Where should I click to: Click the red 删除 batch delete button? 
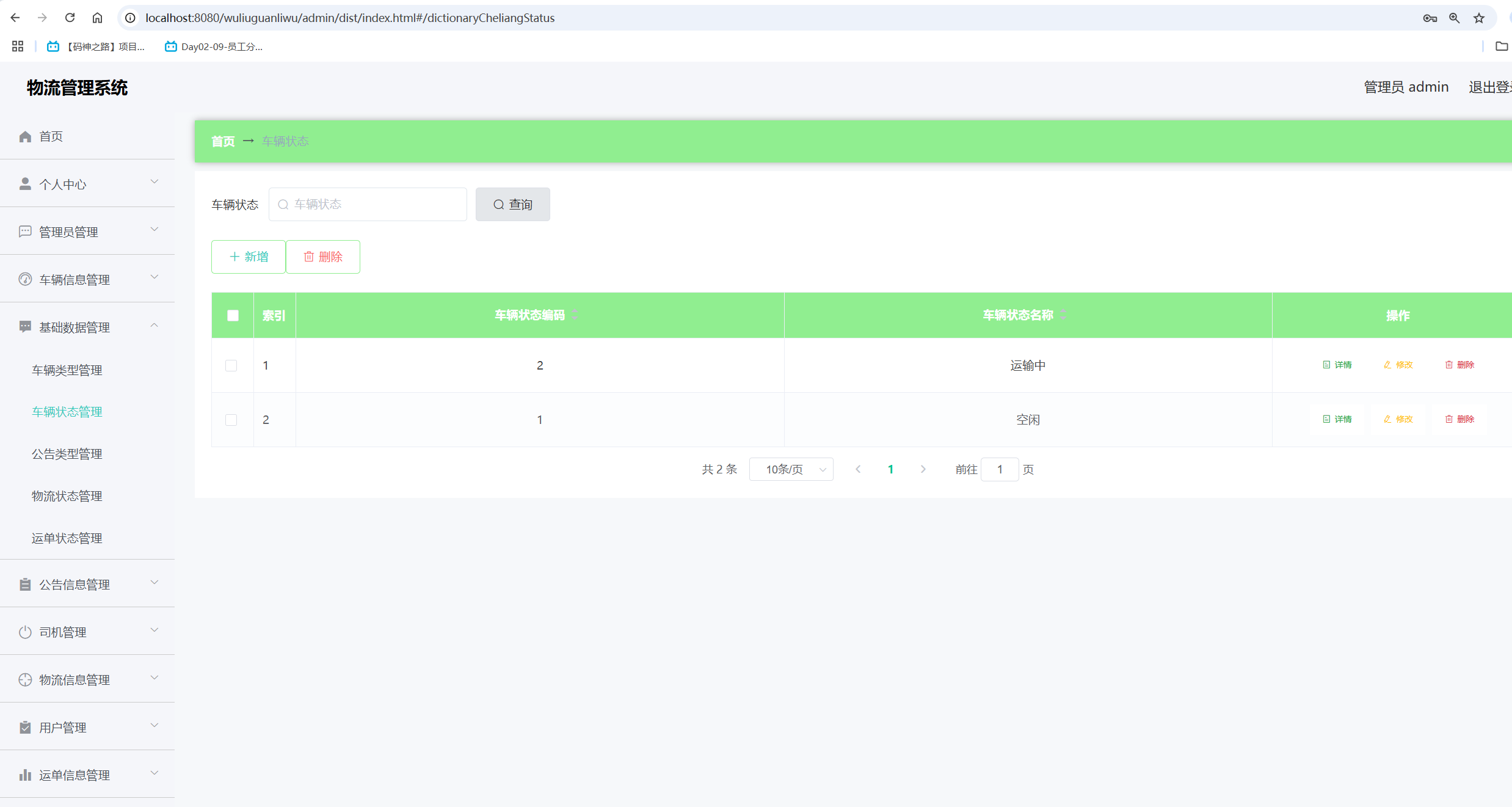tap(323, 257)
